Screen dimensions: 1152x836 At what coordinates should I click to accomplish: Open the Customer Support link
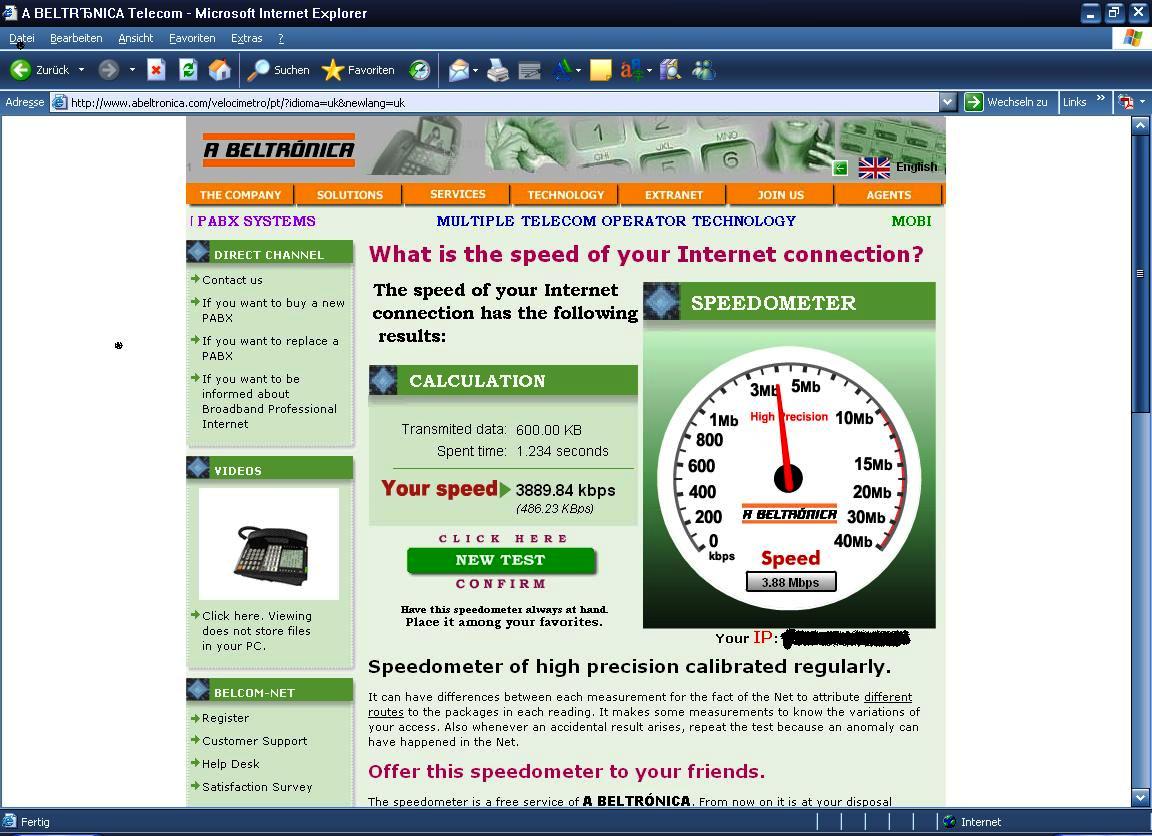pos(254,740)
